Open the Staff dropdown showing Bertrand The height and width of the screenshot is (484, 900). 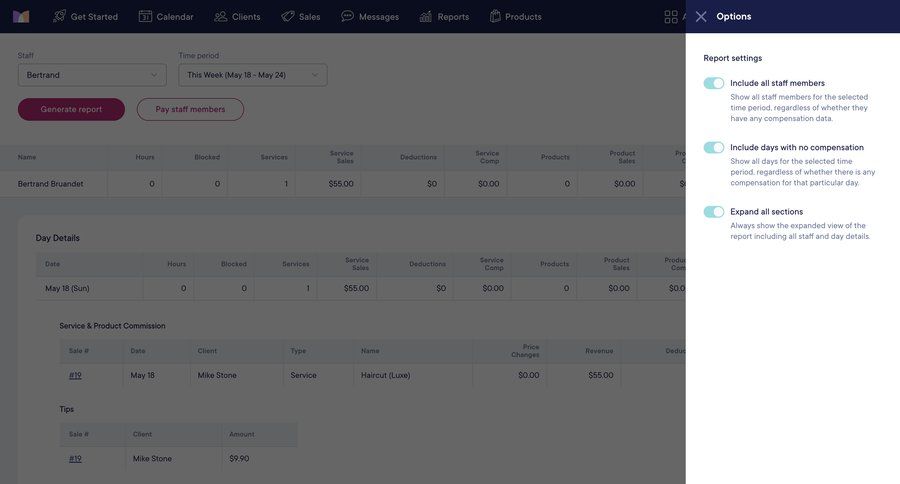(x=92, y=75)
